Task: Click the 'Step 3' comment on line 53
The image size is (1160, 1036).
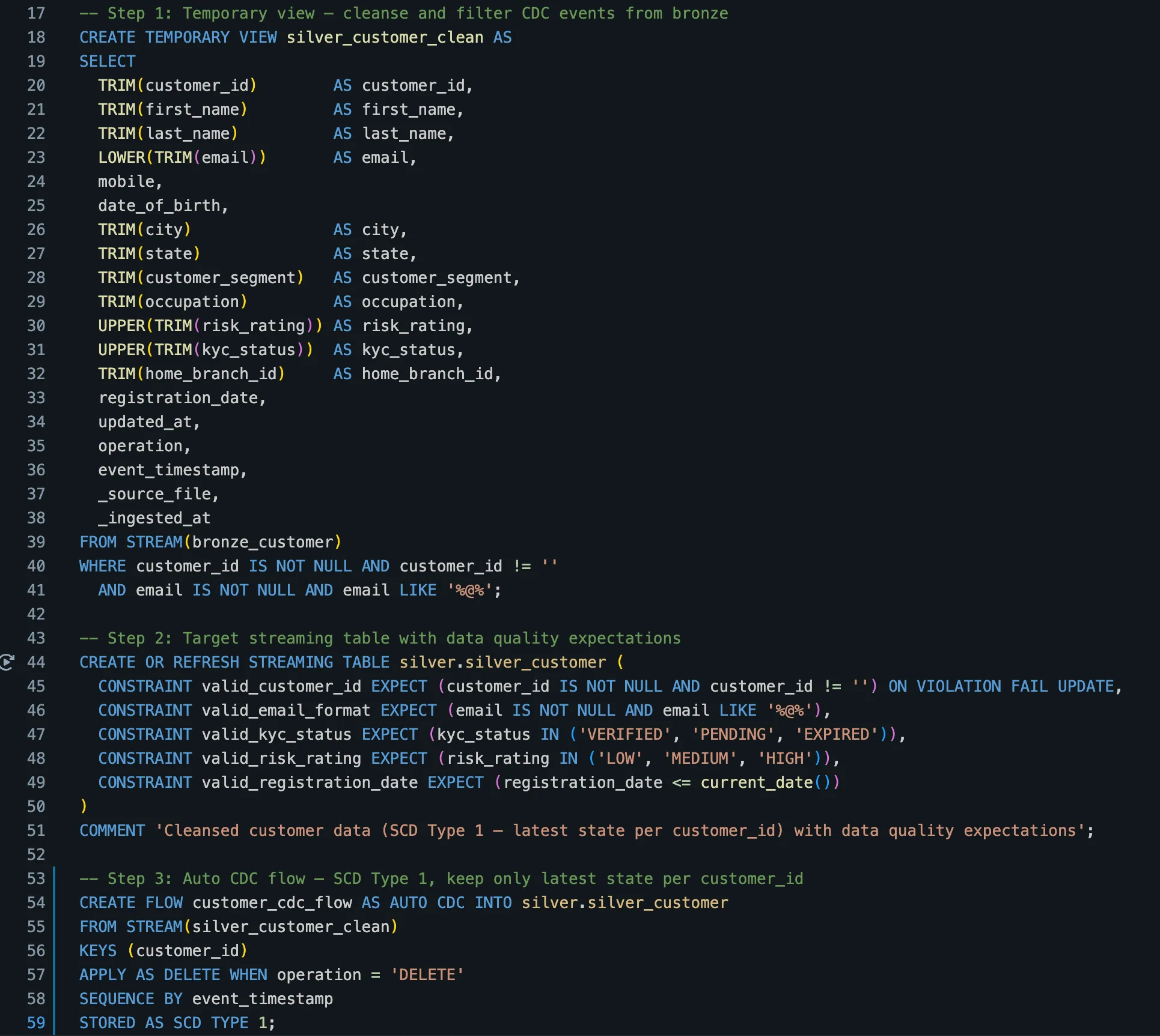Action: (441, 879)
